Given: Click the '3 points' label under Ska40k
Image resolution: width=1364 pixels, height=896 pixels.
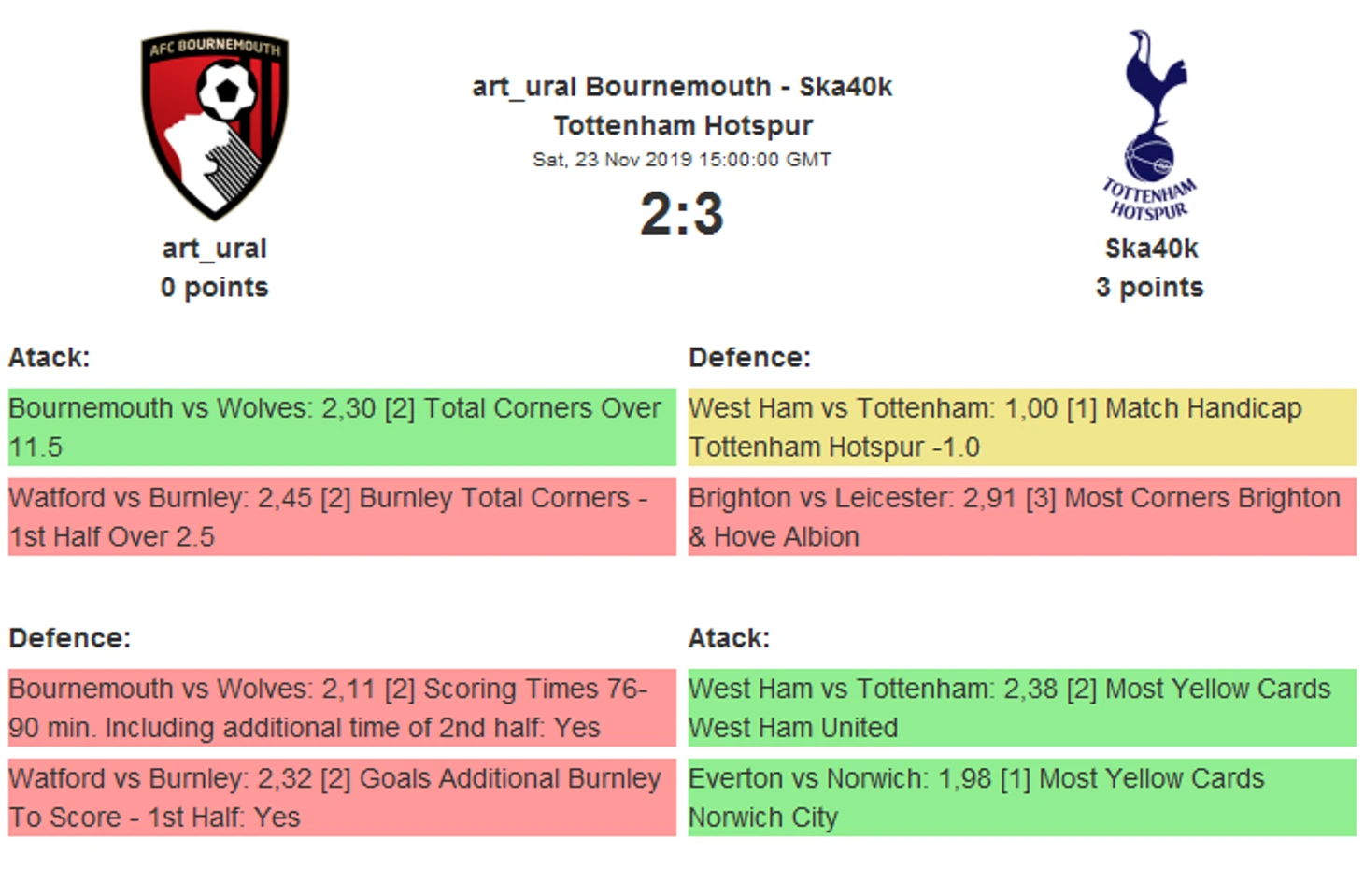Looking at the screenshot, I should pos(1149,288).
